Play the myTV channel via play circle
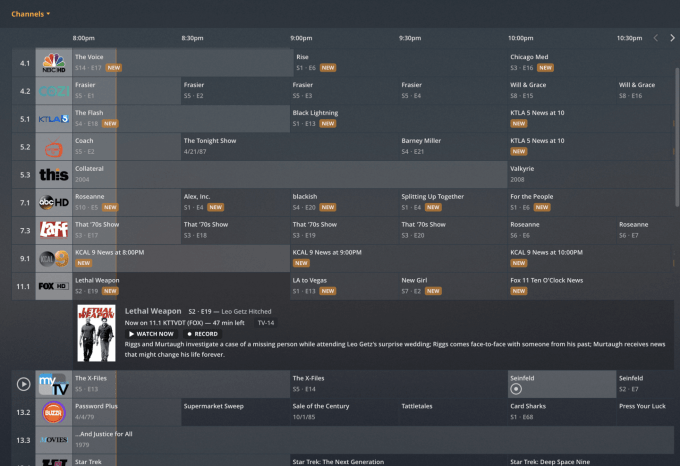The height and width of the screenshot is (466, 680). [x=23, y=384]
